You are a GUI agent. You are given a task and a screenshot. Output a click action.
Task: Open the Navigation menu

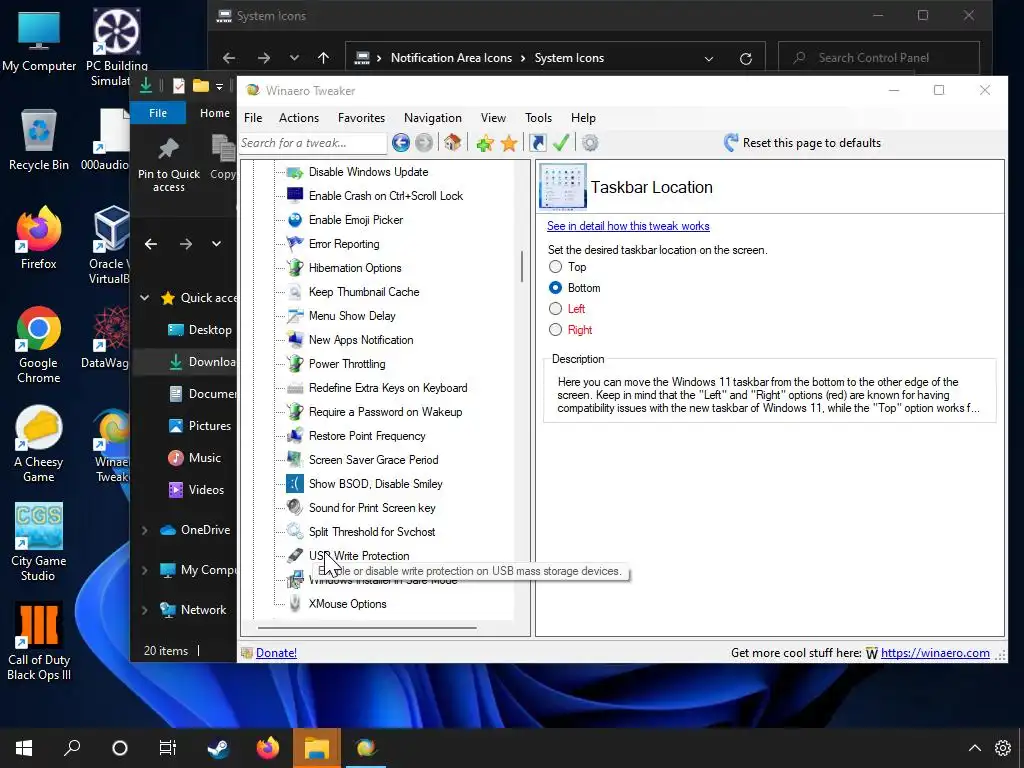pos(432,118)
